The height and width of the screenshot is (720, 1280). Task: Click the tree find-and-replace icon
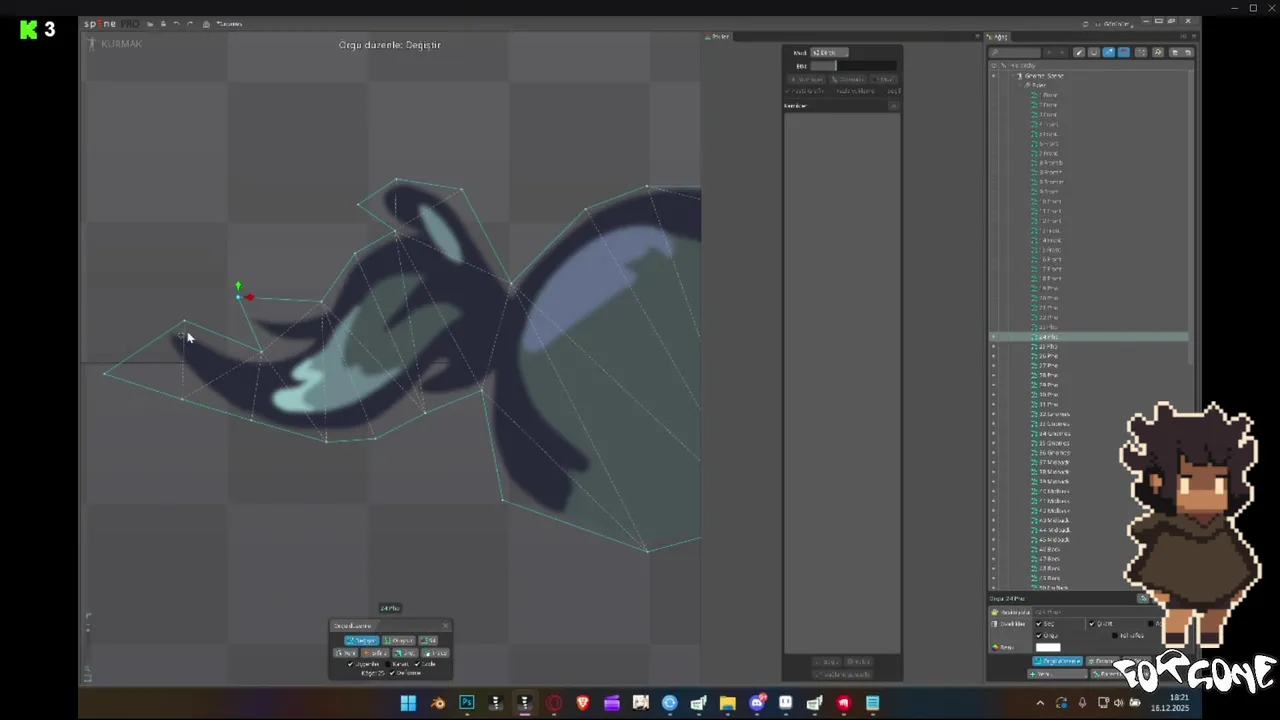[1158, 52]
